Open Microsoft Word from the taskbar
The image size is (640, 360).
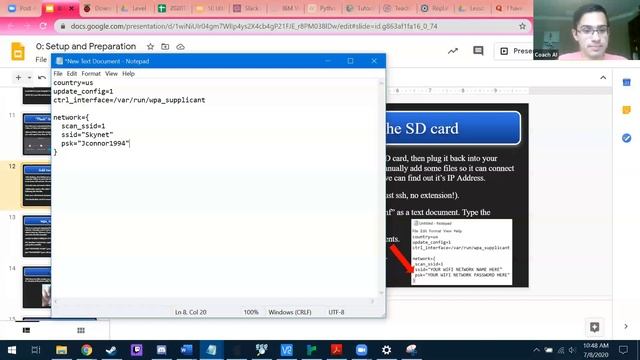[x=186, y=350]
